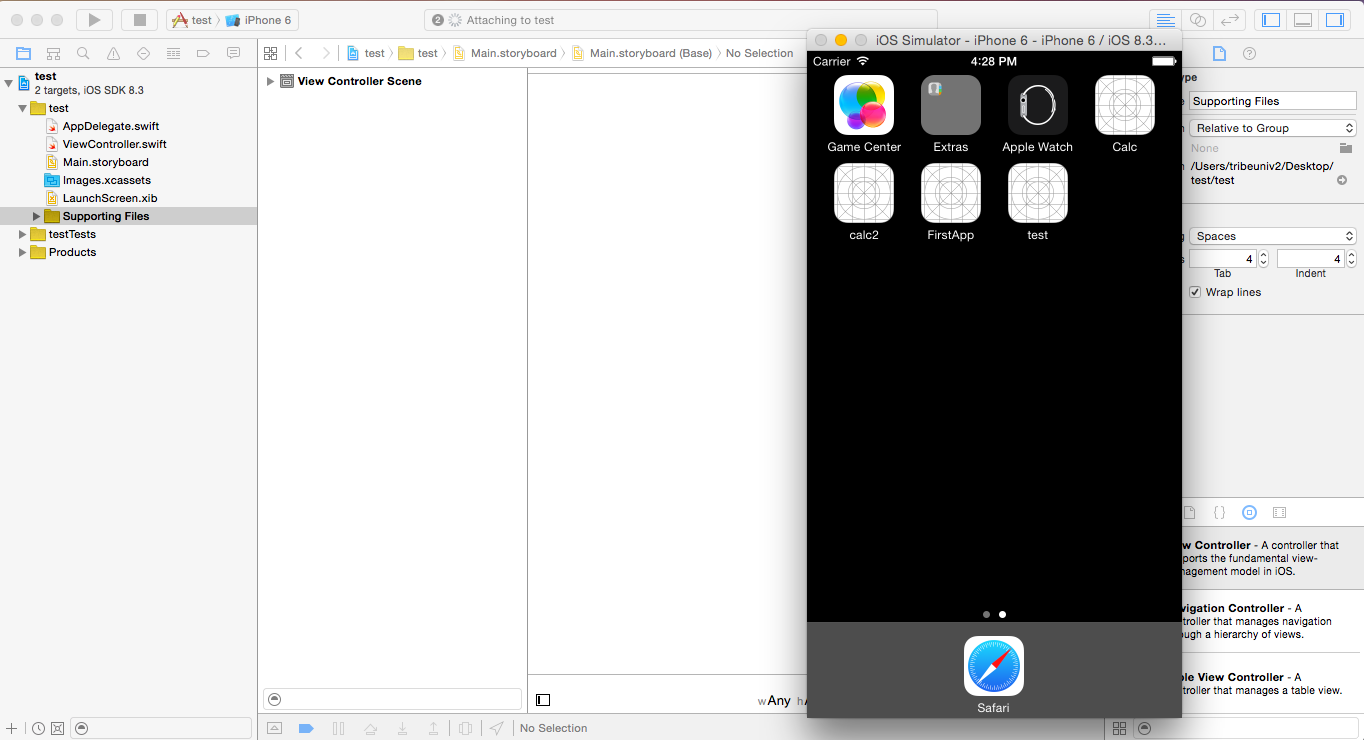Toggle the Debug area panel button

pyautogui.click(x=1303, y=20)
